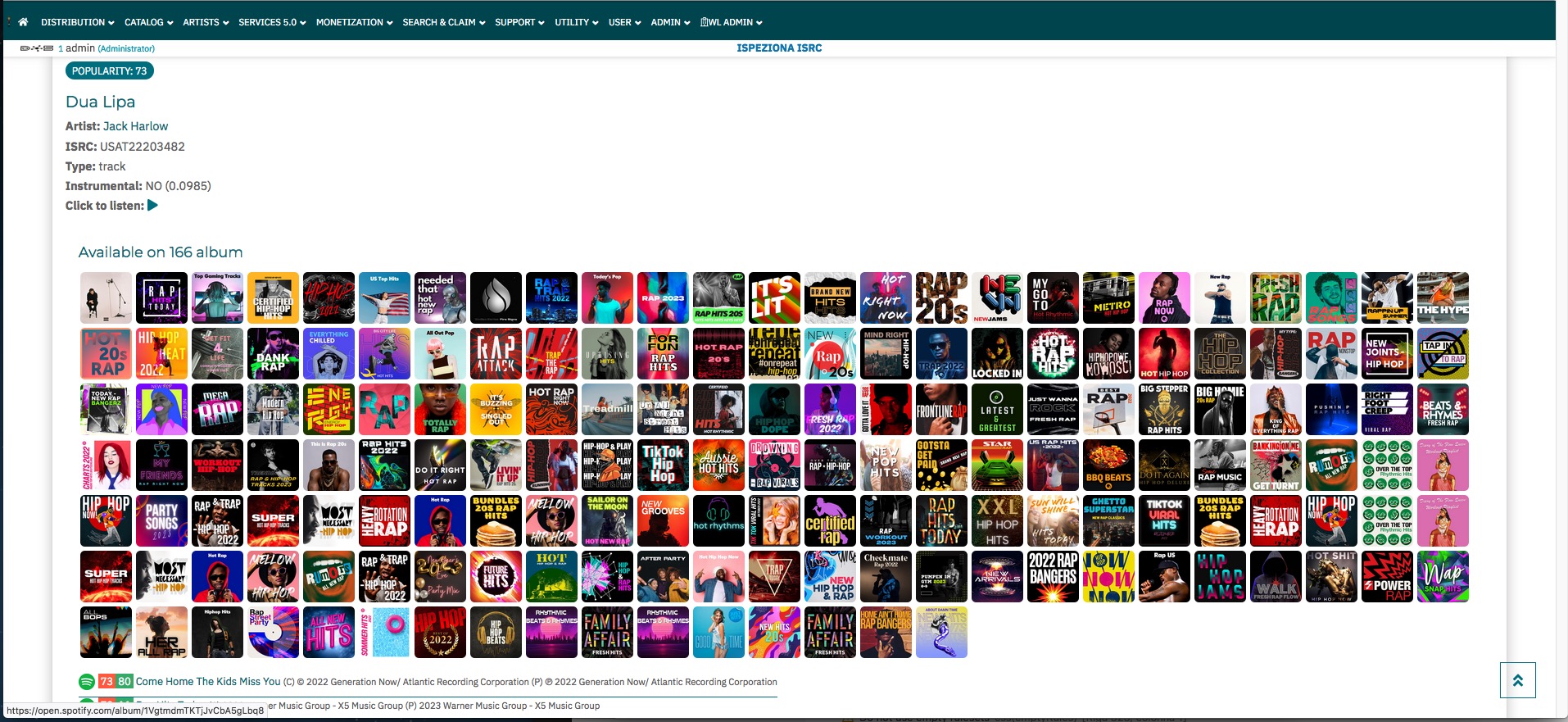Open artist link Jack Harlow
Image resolution: width=1568 pixels, height=722 pixels.
click(135, 126)
